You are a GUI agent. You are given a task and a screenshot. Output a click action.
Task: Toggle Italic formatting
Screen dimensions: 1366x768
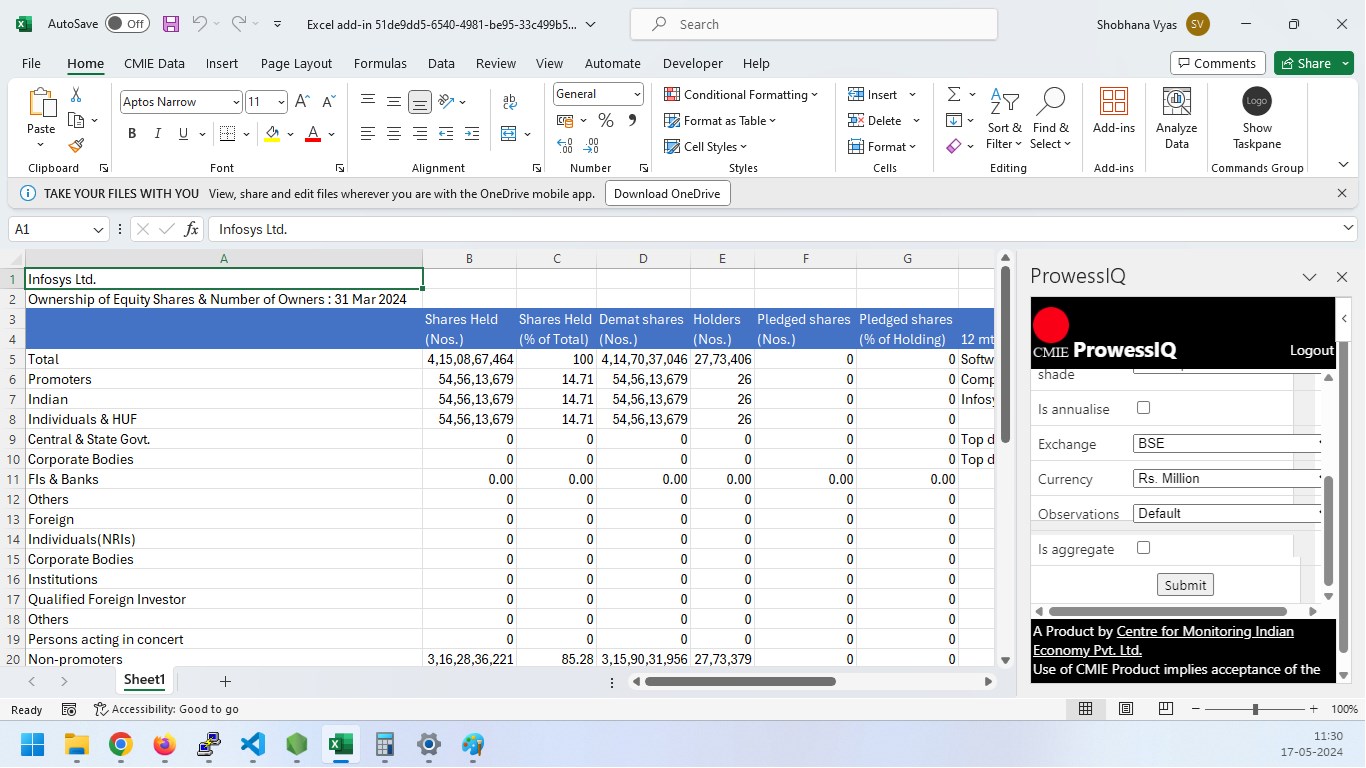pos(158,134)
